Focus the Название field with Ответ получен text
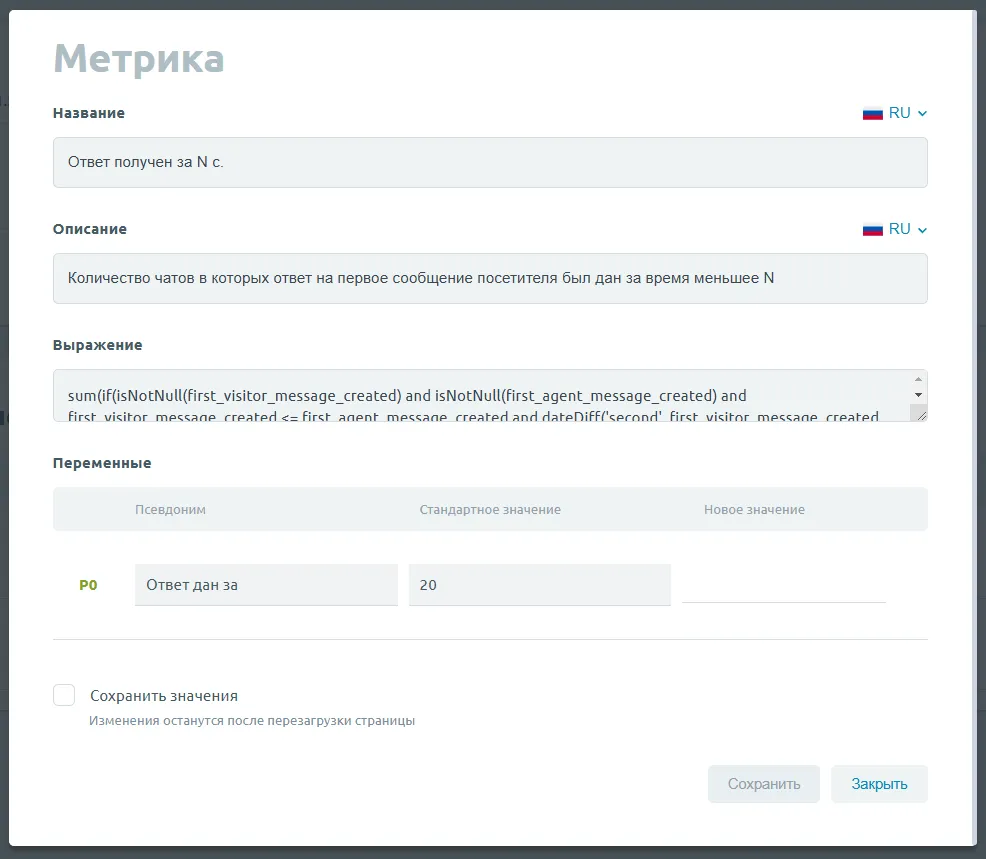Viewport: 986px width, 859px height. [489, 162]
